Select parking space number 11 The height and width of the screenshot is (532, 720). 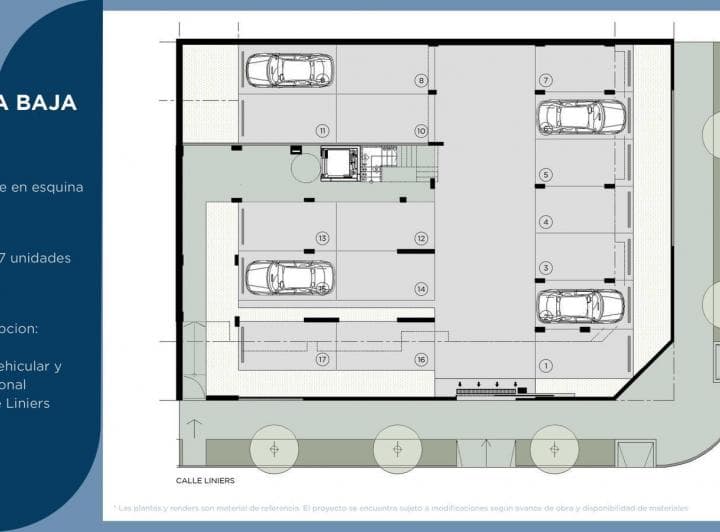coord(322,130)
